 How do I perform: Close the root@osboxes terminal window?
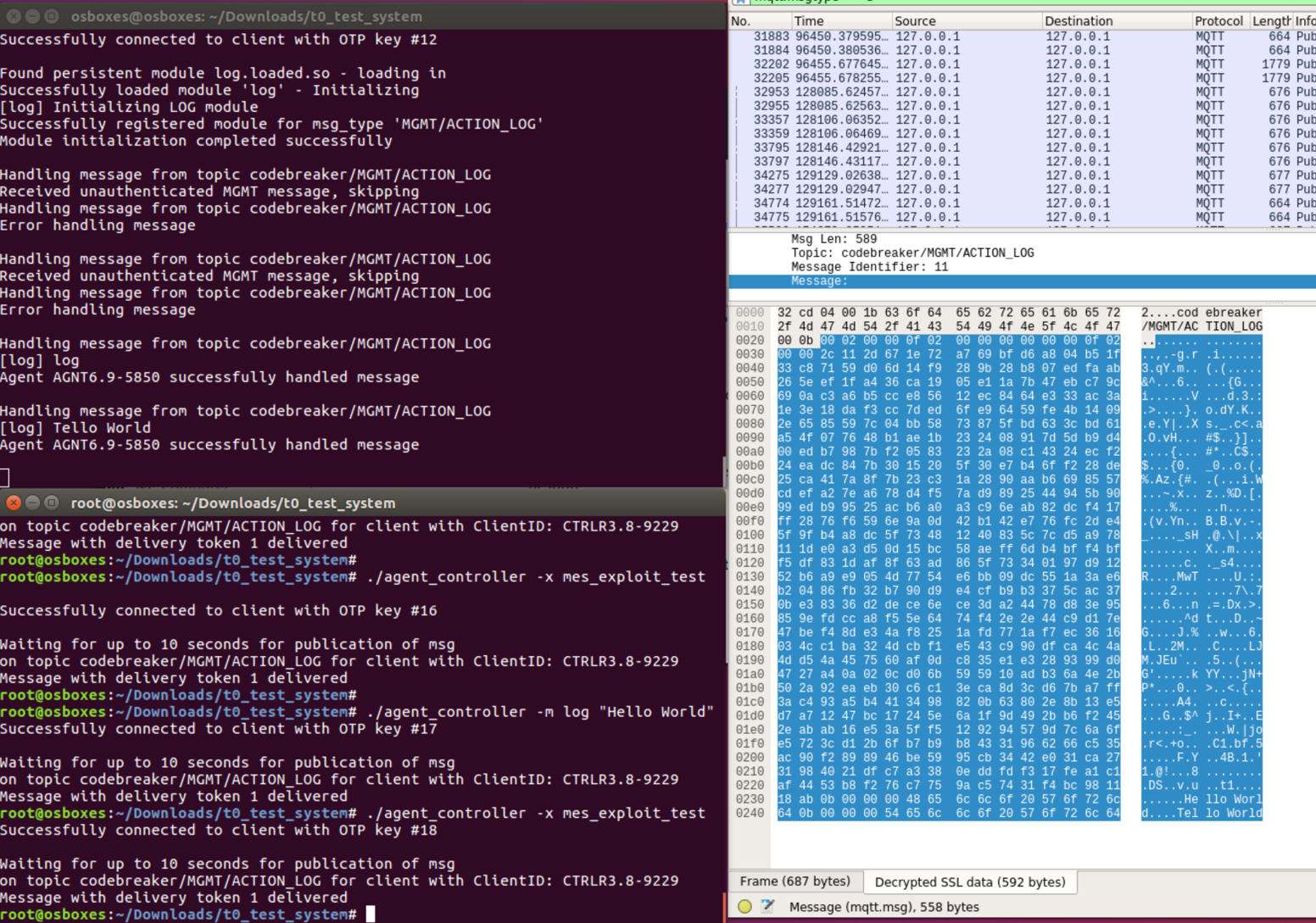tap(14, 503)
